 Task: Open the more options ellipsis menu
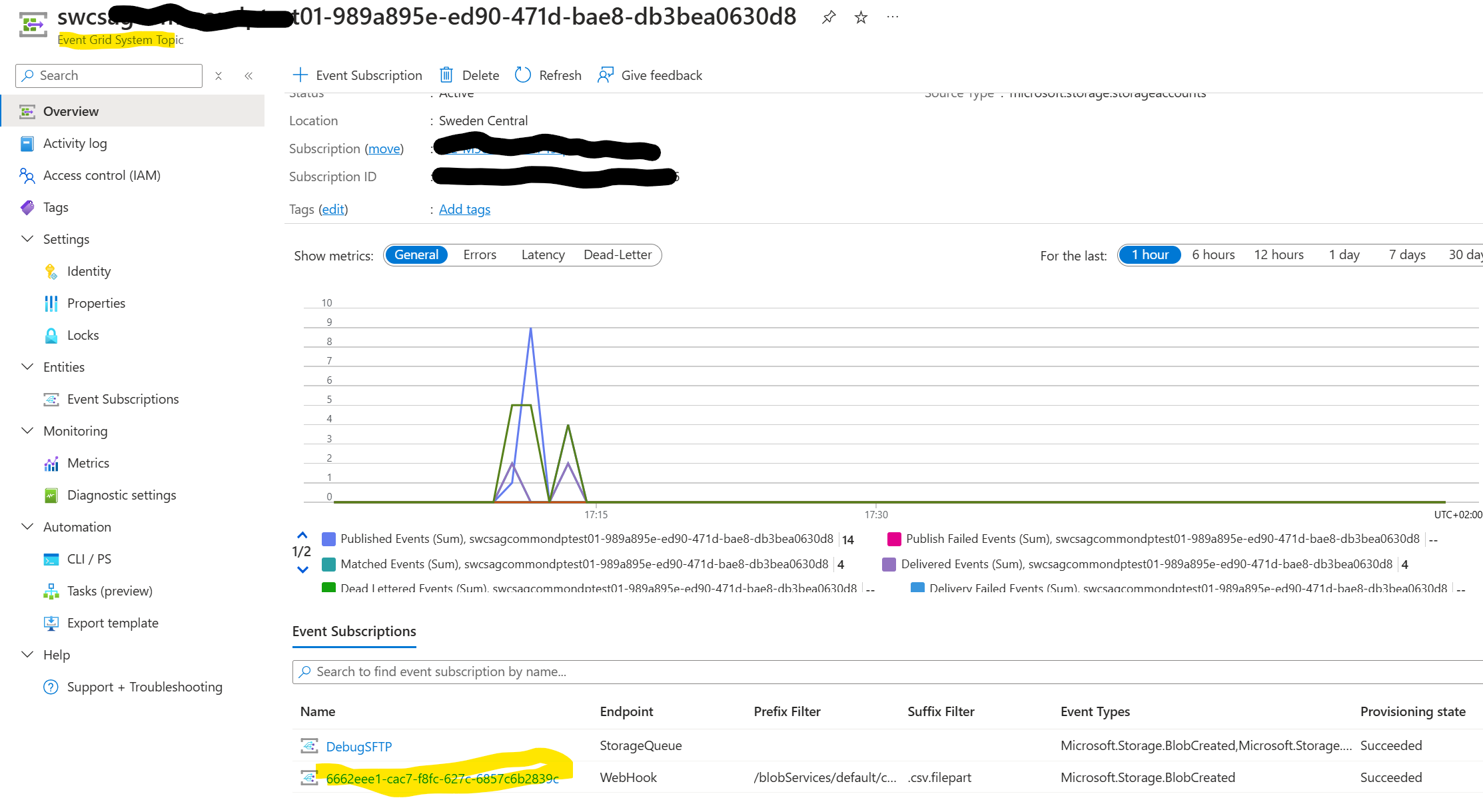pyautogui.click(x=893, y=17)
